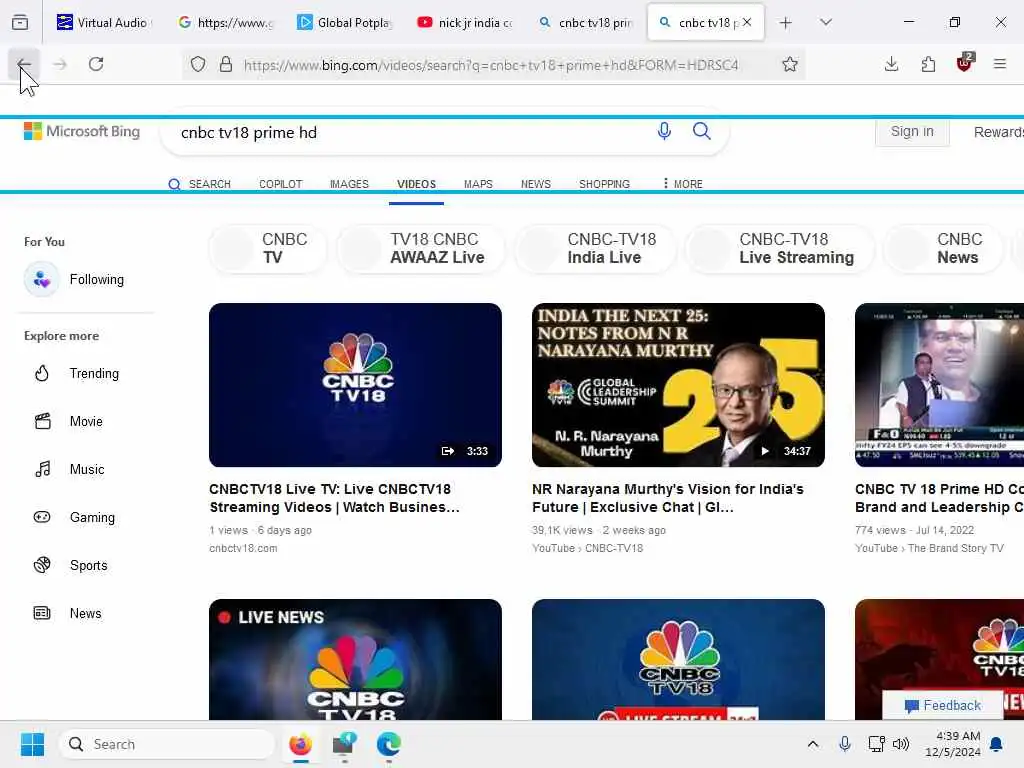Switch to the nick jr india tab

coord(465,23)
